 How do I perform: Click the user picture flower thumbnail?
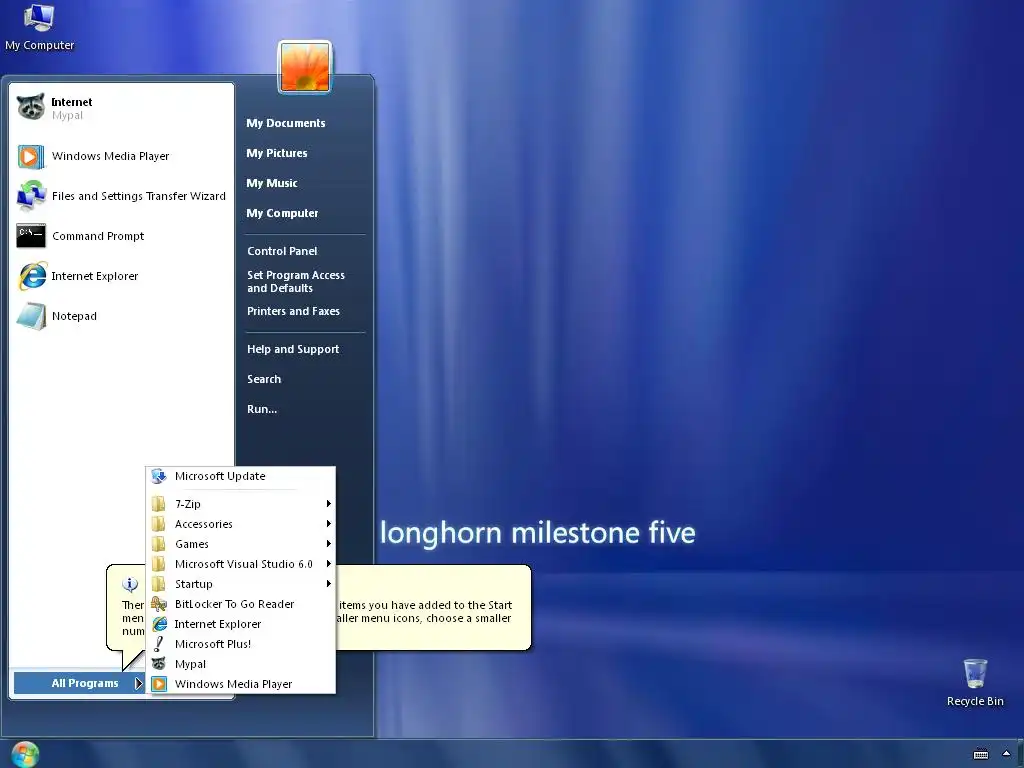click(305, 67)
